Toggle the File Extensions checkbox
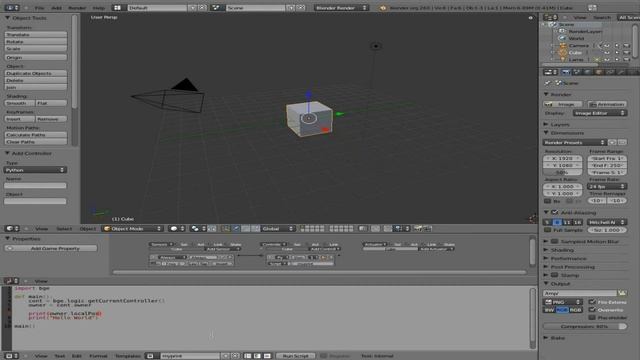Viewport: 640px width, 360px height. (x=592, y=302)
